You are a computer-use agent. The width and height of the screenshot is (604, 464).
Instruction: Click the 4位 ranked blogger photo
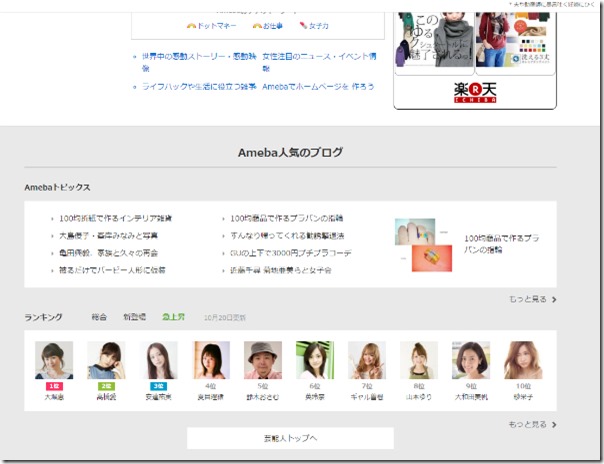point(211,360)
